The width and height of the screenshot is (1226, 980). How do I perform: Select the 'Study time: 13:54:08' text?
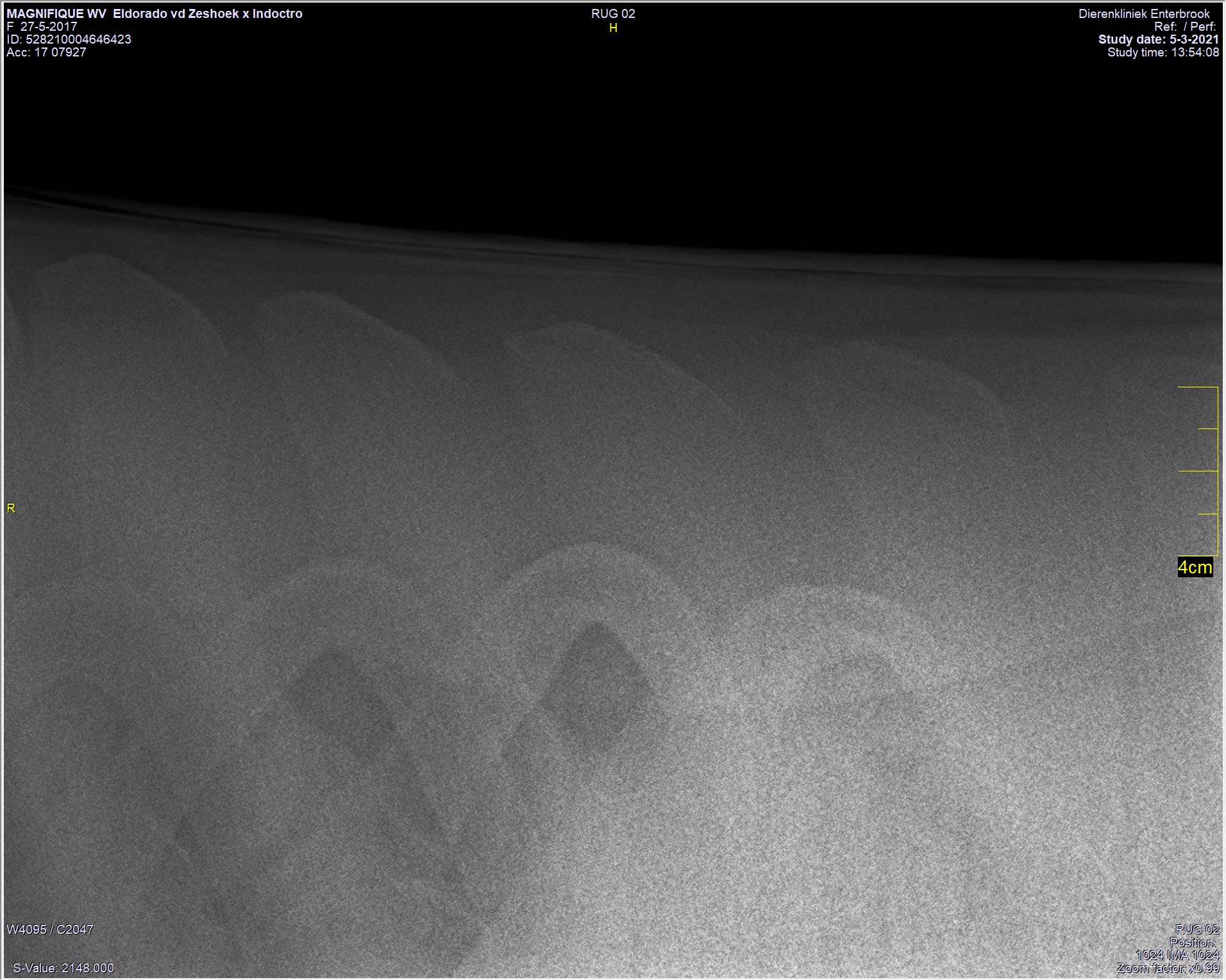[x=1163, y=52]
